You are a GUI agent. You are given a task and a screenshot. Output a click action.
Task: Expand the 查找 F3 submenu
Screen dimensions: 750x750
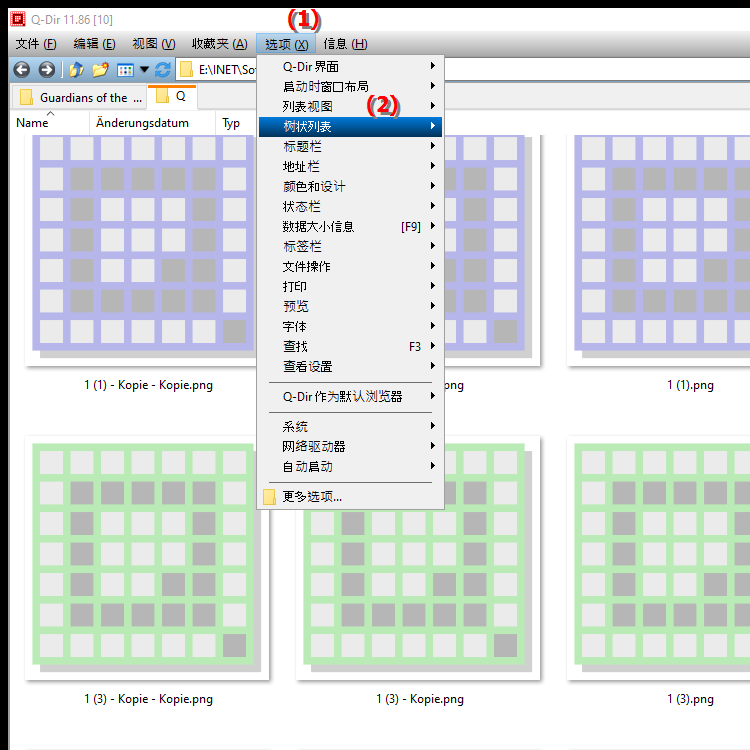350,346
